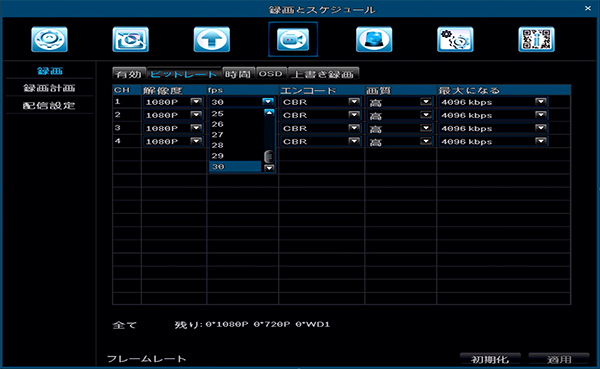Select 録画 in the left sidebar

tap(50, 71)
